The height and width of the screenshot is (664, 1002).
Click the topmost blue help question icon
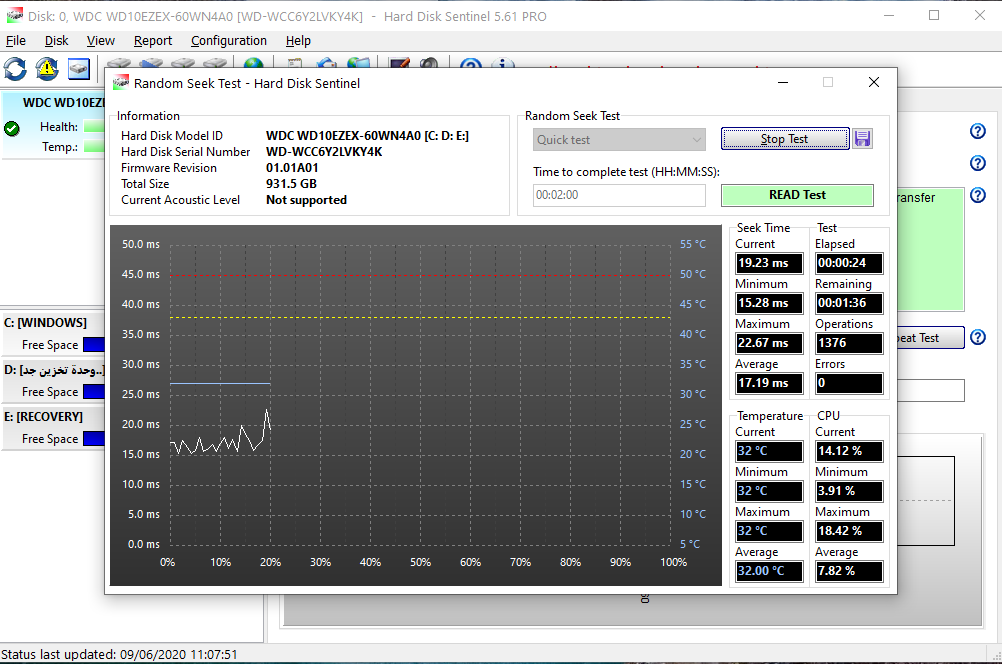977,132
